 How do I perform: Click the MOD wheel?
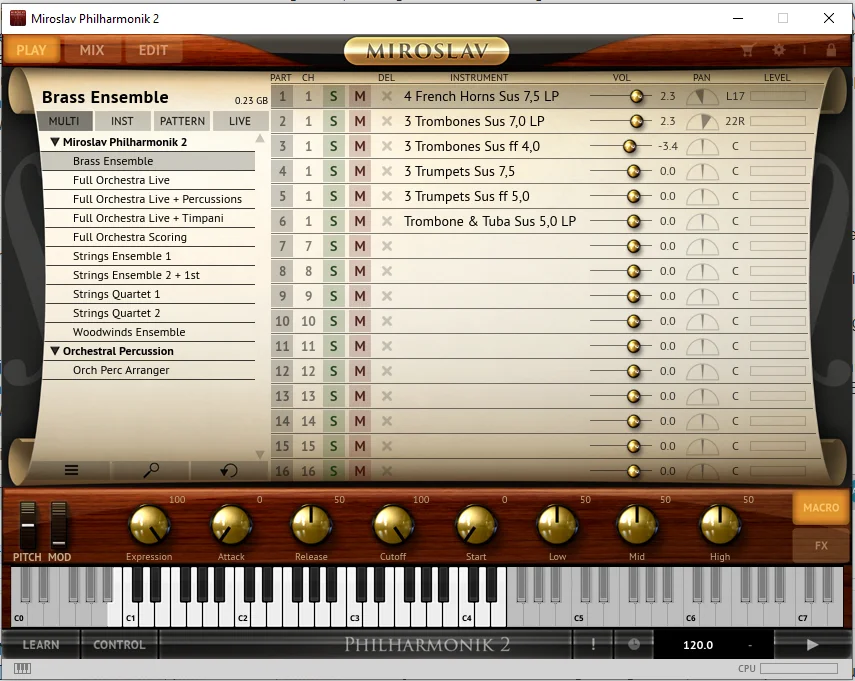click(59, 526)
